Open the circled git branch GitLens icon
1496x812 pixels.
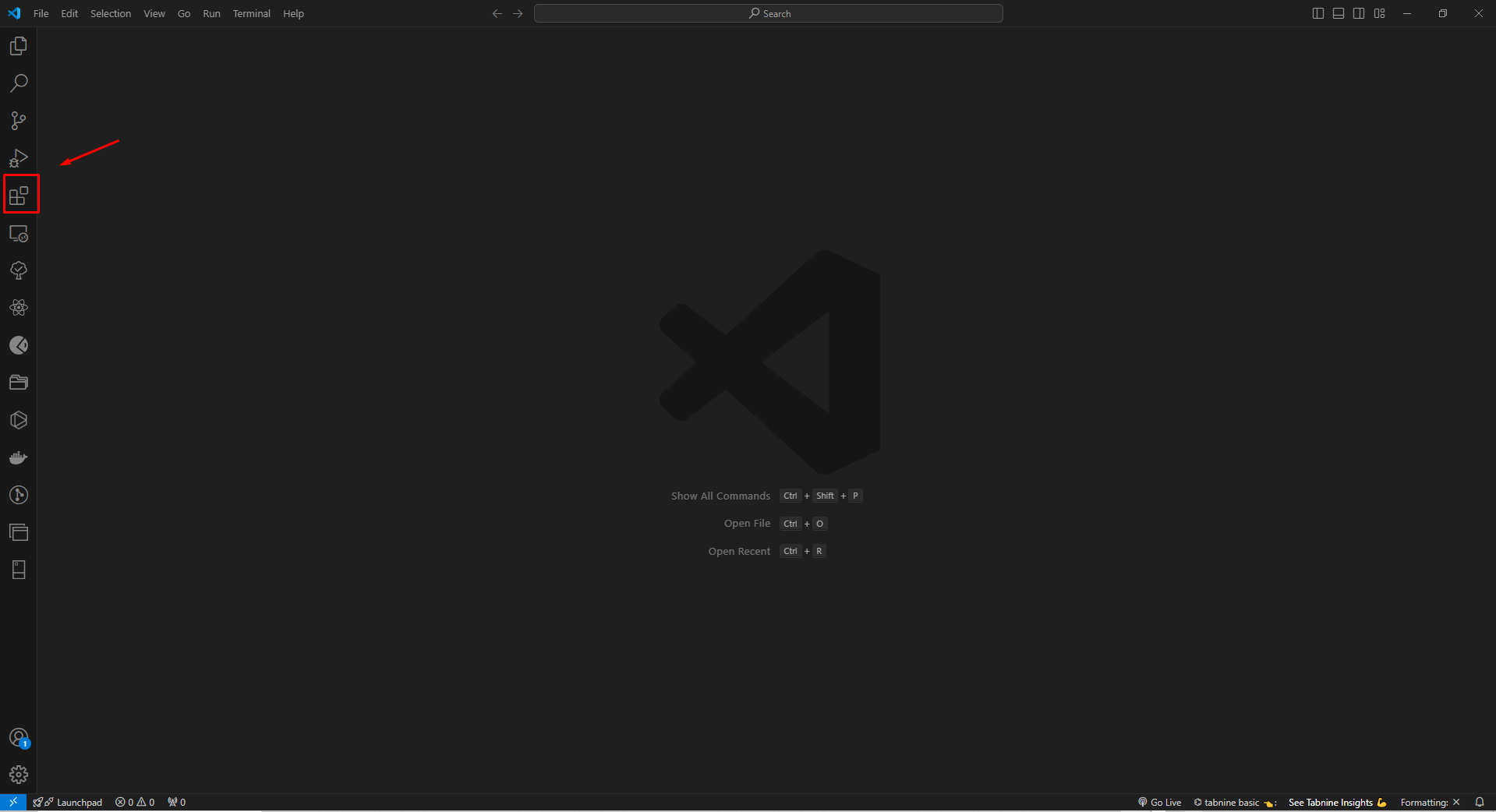[x=19, y=495]
